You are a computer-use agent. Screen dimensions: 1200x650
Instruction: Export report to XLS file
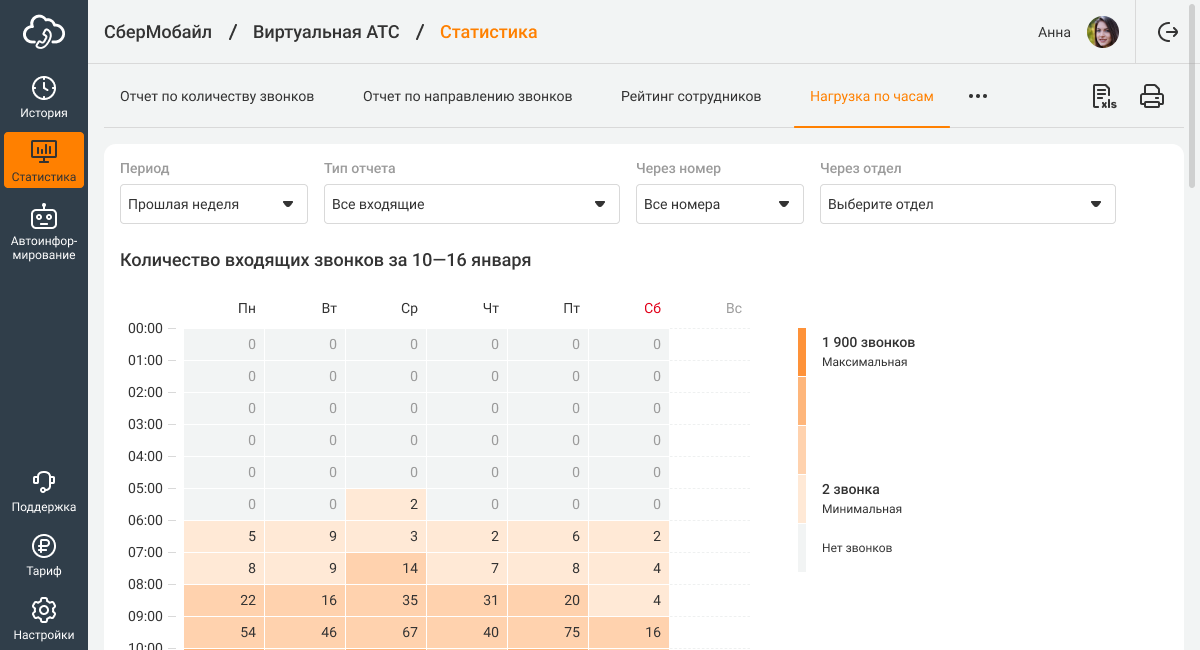click(1104, 96)
